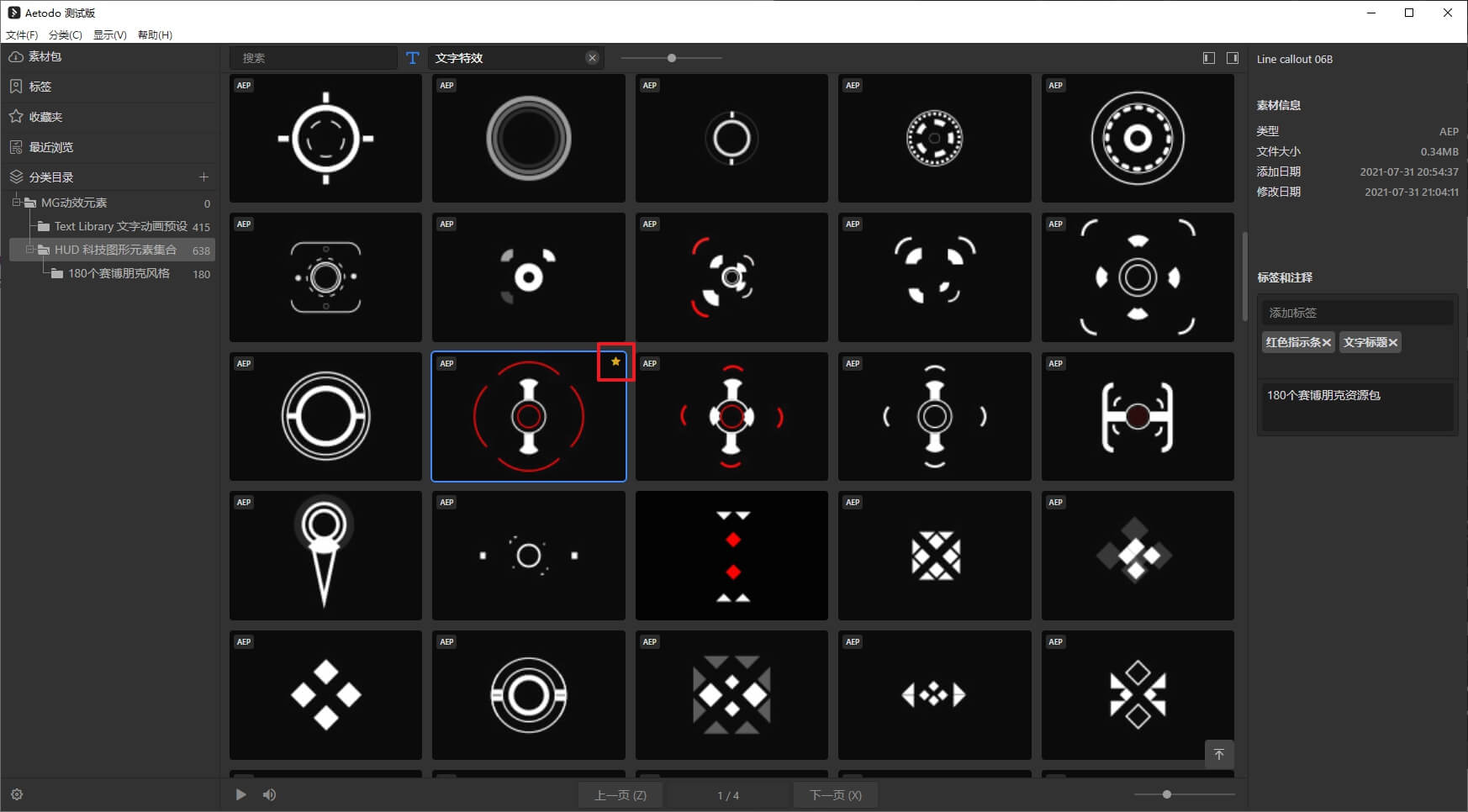1468x812 pixels.
Task: Toggle the favorite star on selected thumbnail
Action: point(615,361)
